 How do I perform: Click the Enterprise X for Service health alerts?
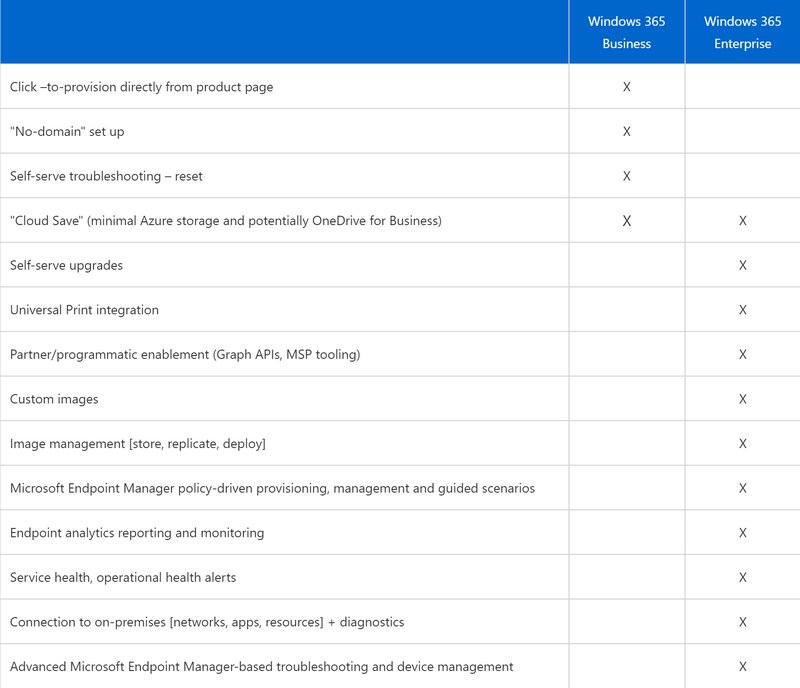742,578
